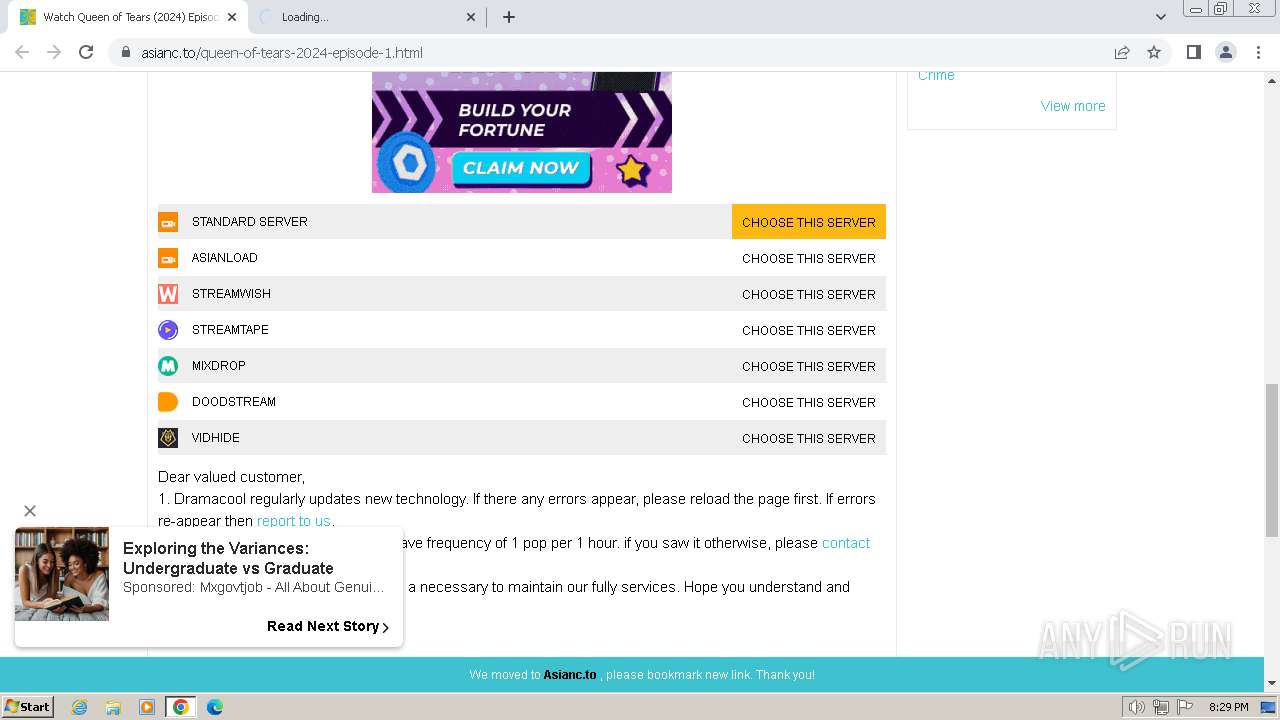Go back to the previous page
Viewport: 1280px width, 720px height.
[x=22, y=52]
